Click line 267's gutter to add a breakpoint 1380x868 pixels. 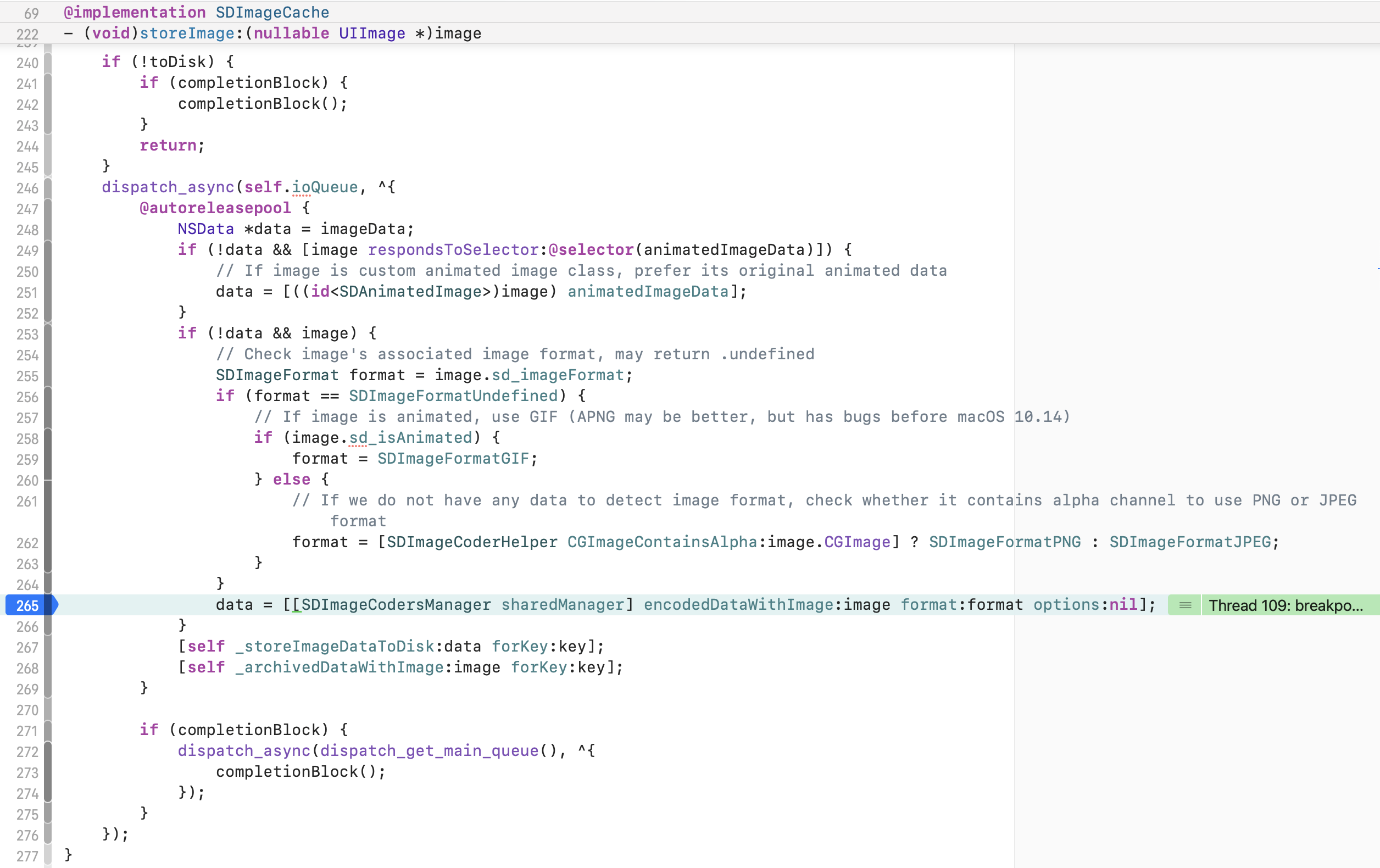27,647
